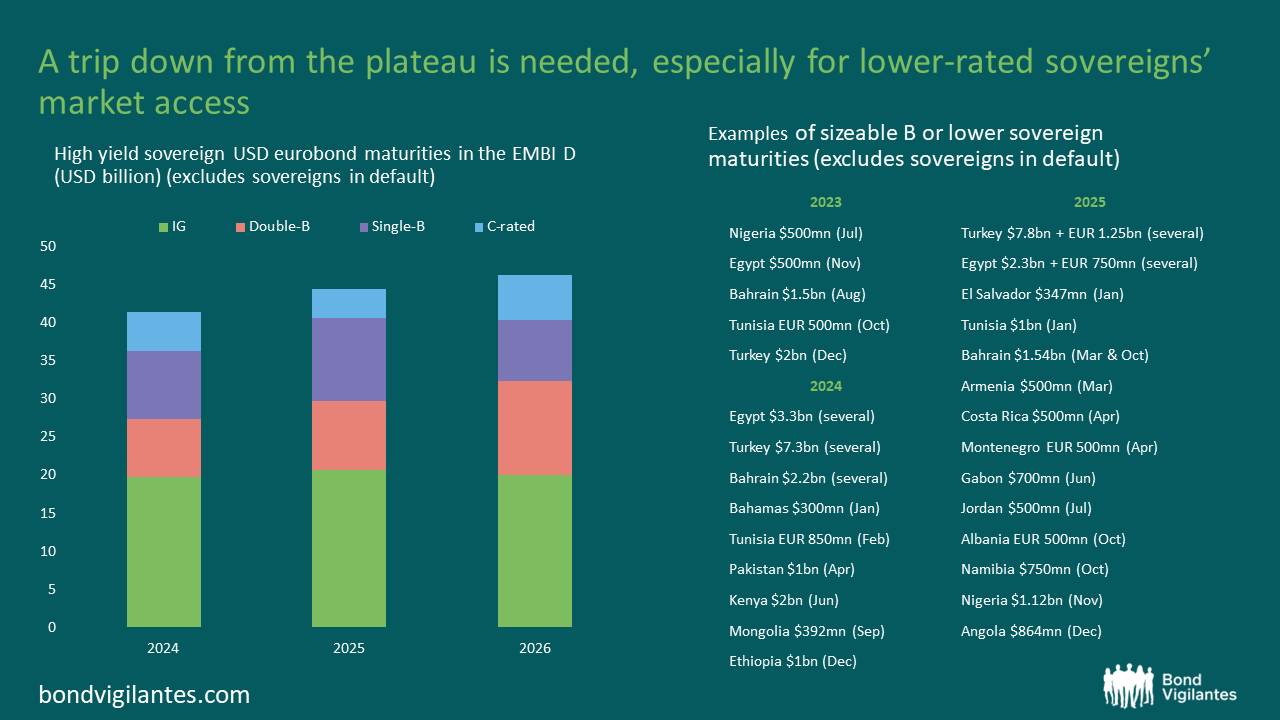Select 'Costa Rica $500mn (Apr)' entry
1280x720 pixels.
(1040, 416)
